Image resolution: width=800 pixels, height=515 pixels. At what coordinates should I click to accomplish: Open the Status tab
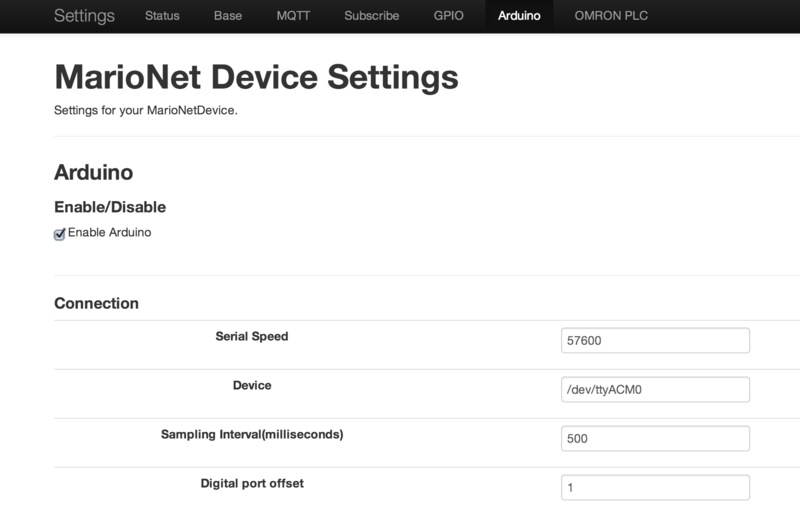(x=162, y=16)
